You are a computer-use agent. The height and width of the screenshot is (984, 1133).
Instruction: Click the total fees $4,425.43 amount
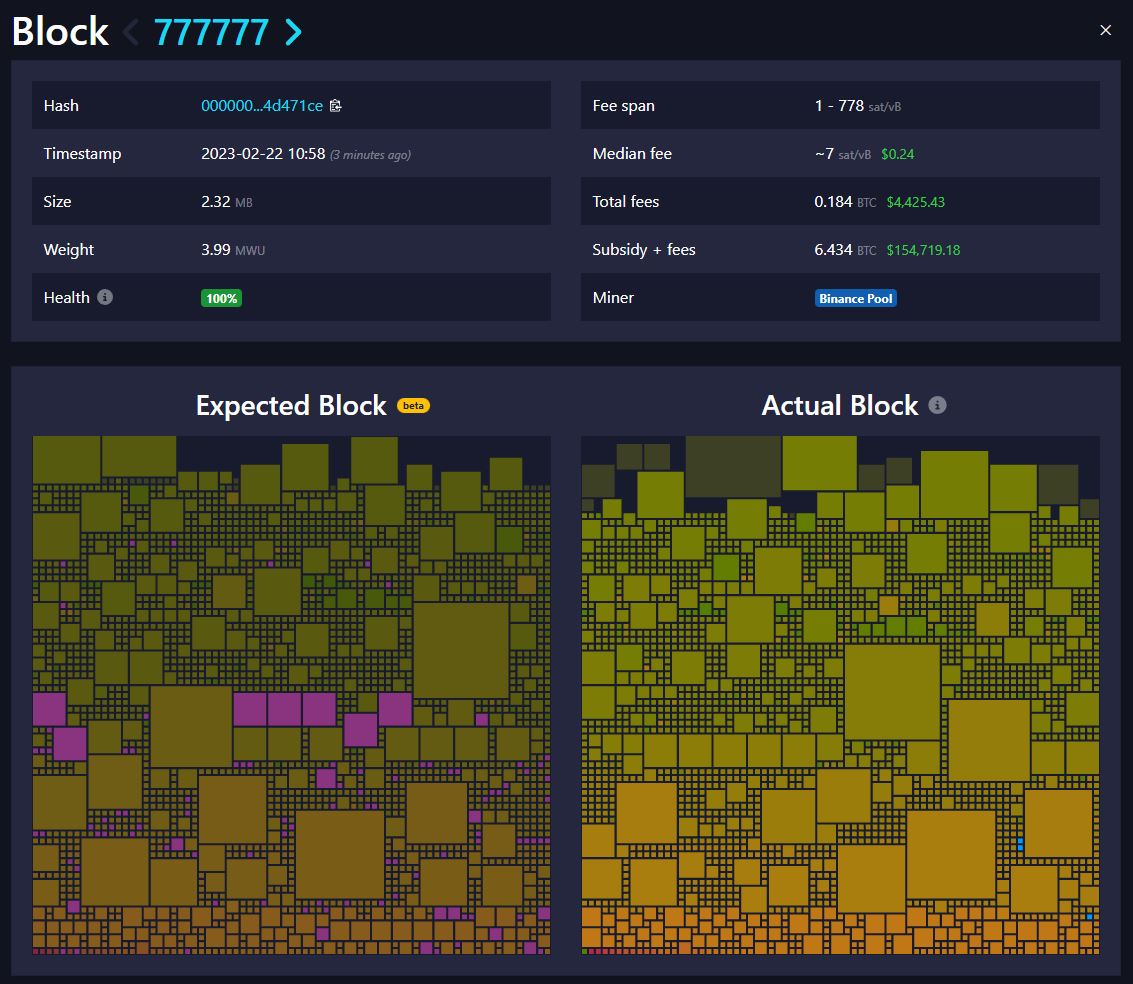click(x=915, y=202)
